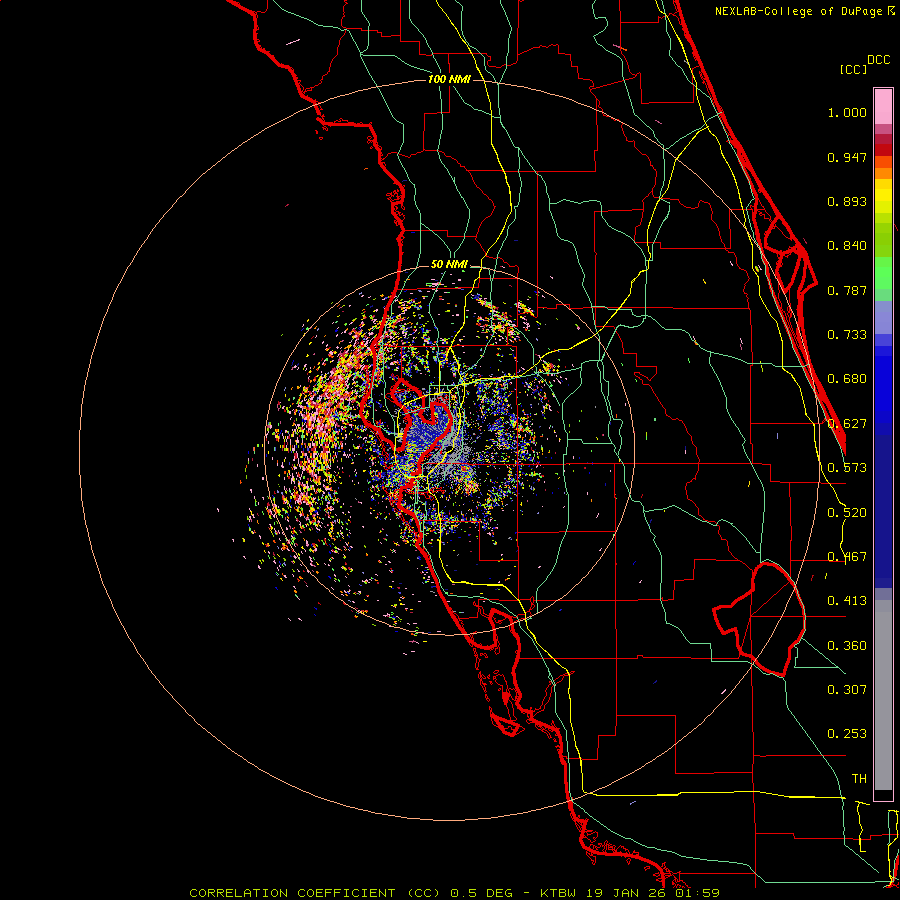Click the TH threshold label

(859, 779)
